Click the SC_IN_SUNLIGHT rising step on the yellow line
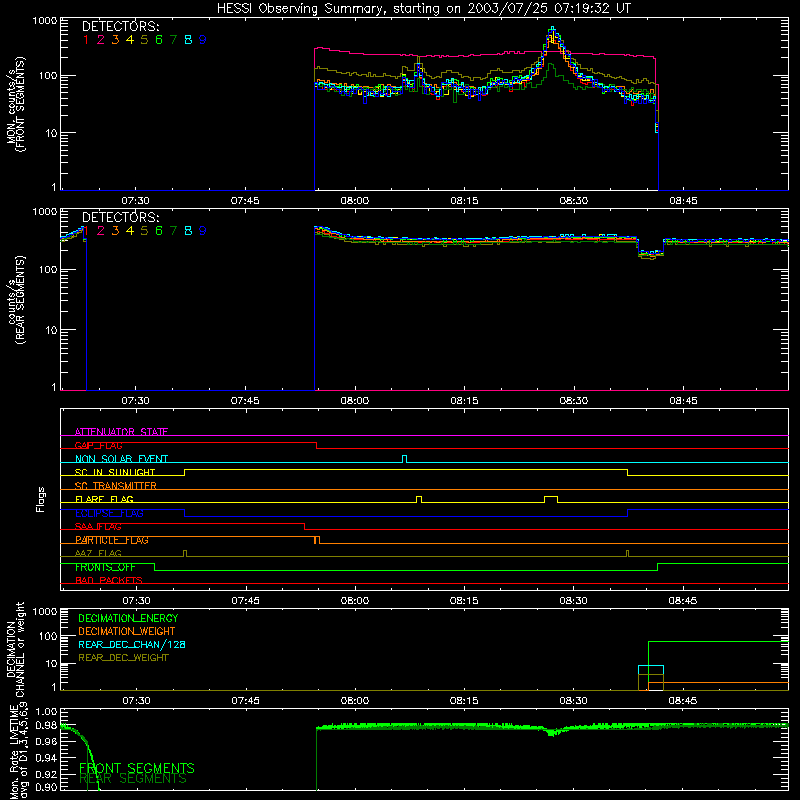This screenshot has width=800, height=800. click(x=185, y=472)
